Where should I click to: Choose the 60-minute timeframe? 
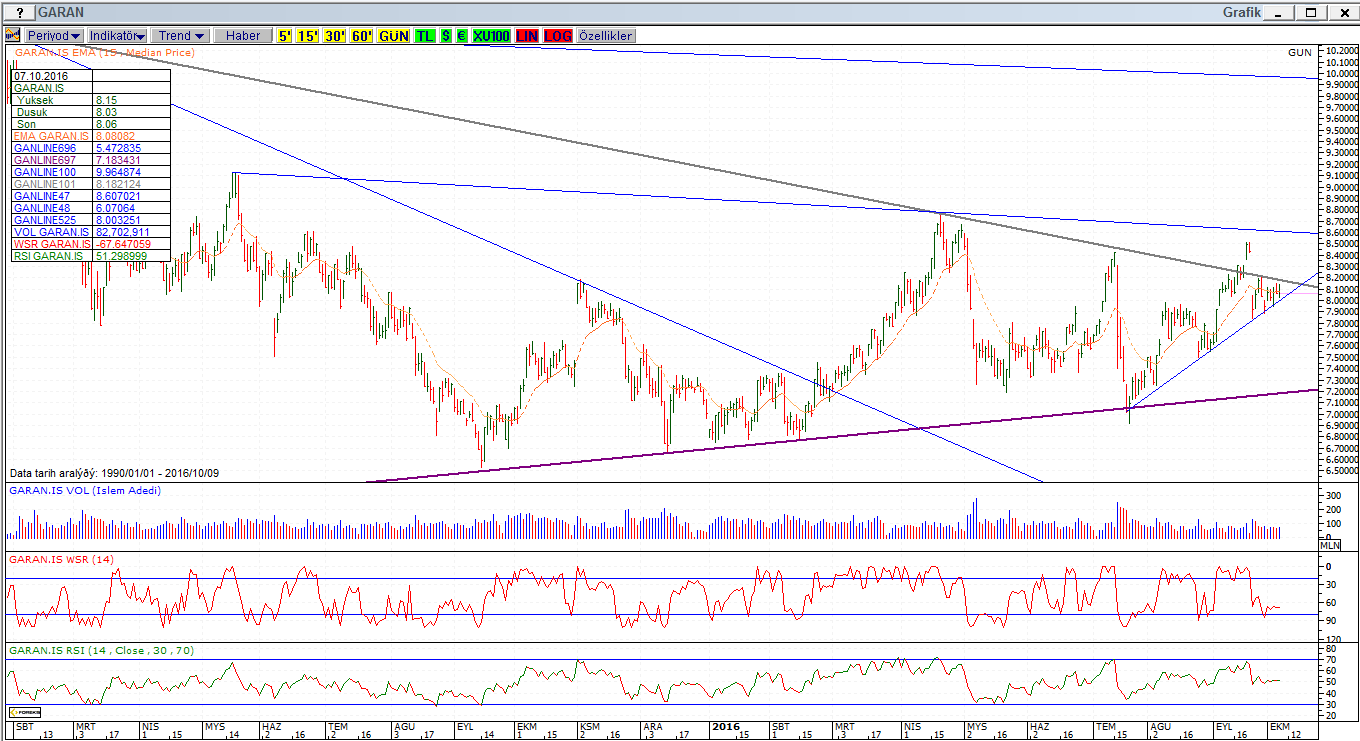pyautogui.click(x=362, y=35)
